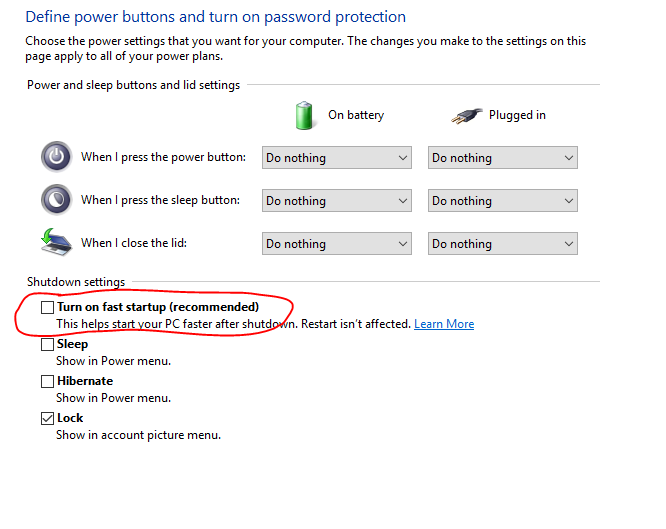Click the Hibernate label text
Screen dimensions: 666x529
[85, 381]
